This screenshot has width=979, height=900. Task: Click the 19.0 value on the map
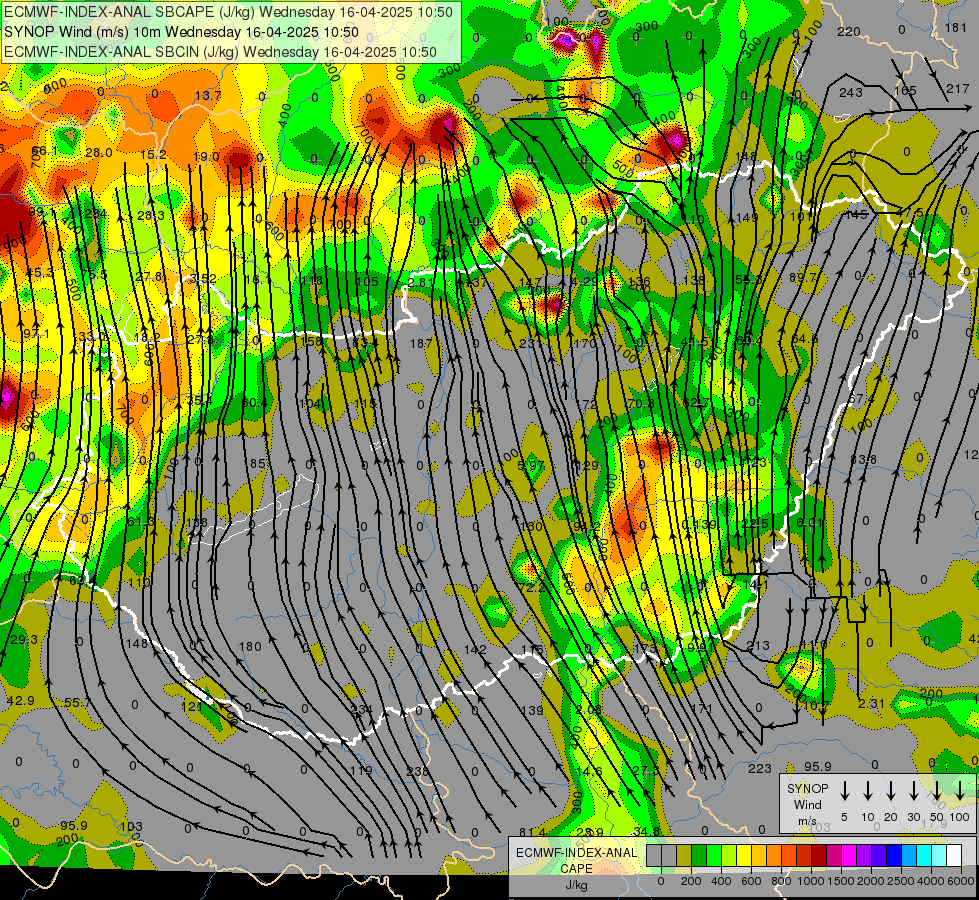point(206,157)
